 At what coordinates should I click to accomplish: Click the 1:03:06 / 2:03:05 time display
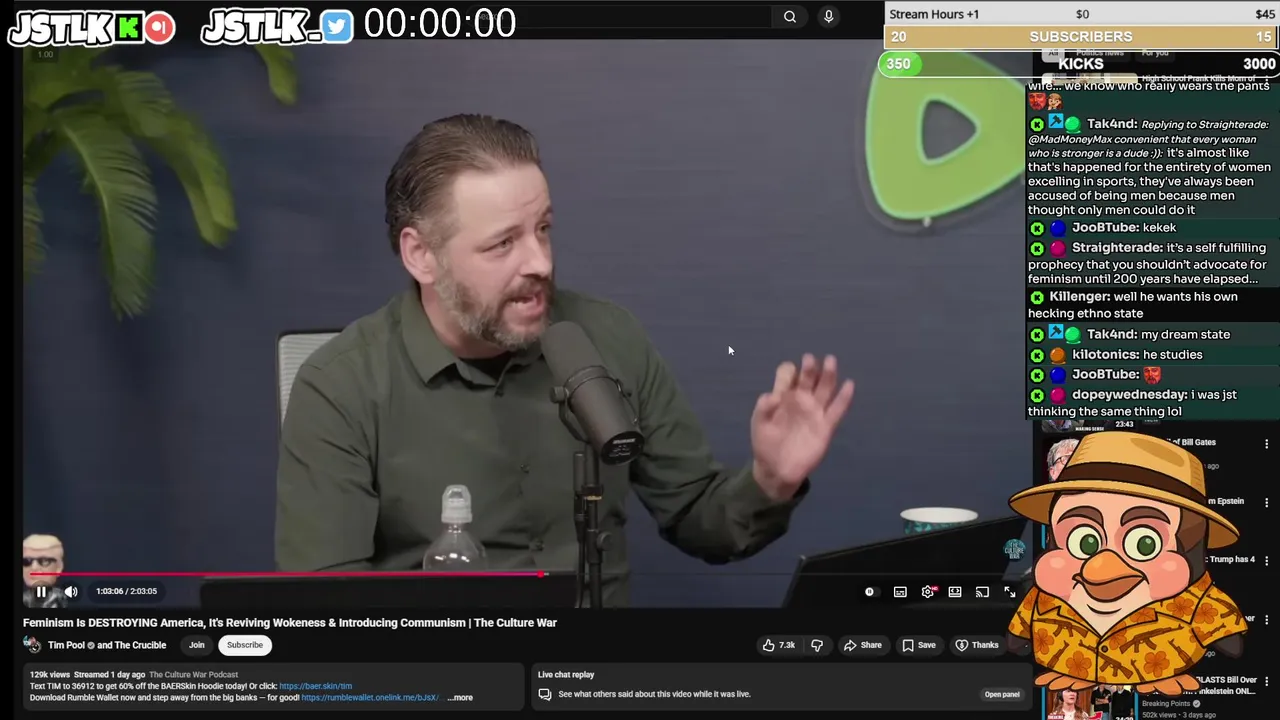pyautogui.click(x=126, y=592)
